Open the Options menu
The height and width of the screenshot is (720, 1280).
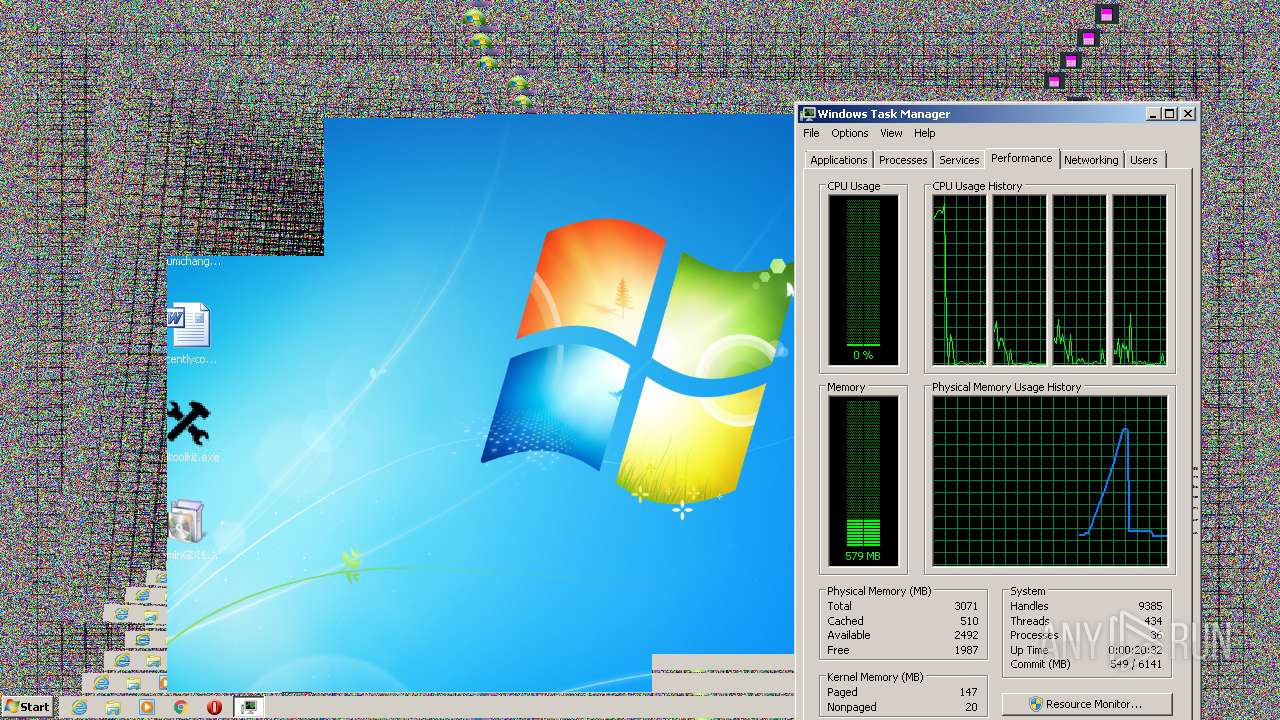click(x=849, y=133)
